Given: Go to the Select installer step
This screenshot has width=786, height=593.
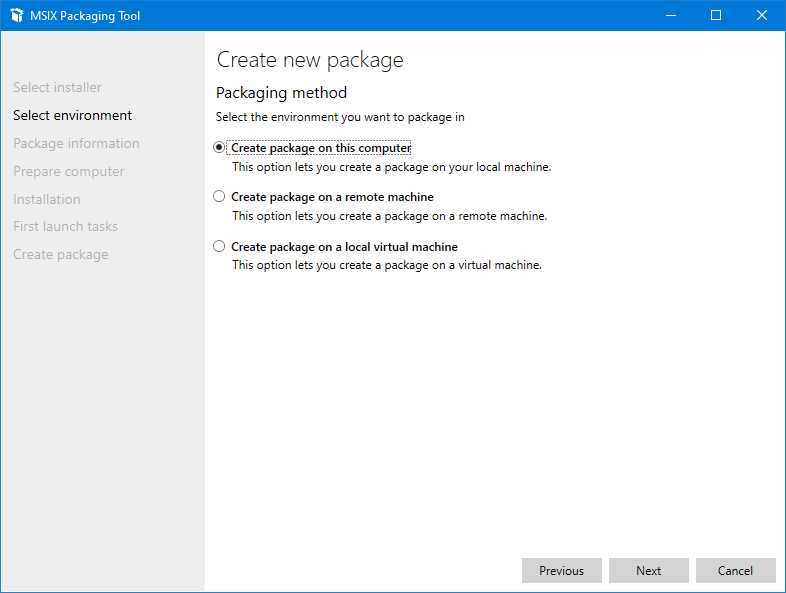Looking at the screenshot, I should coord(57,87).
